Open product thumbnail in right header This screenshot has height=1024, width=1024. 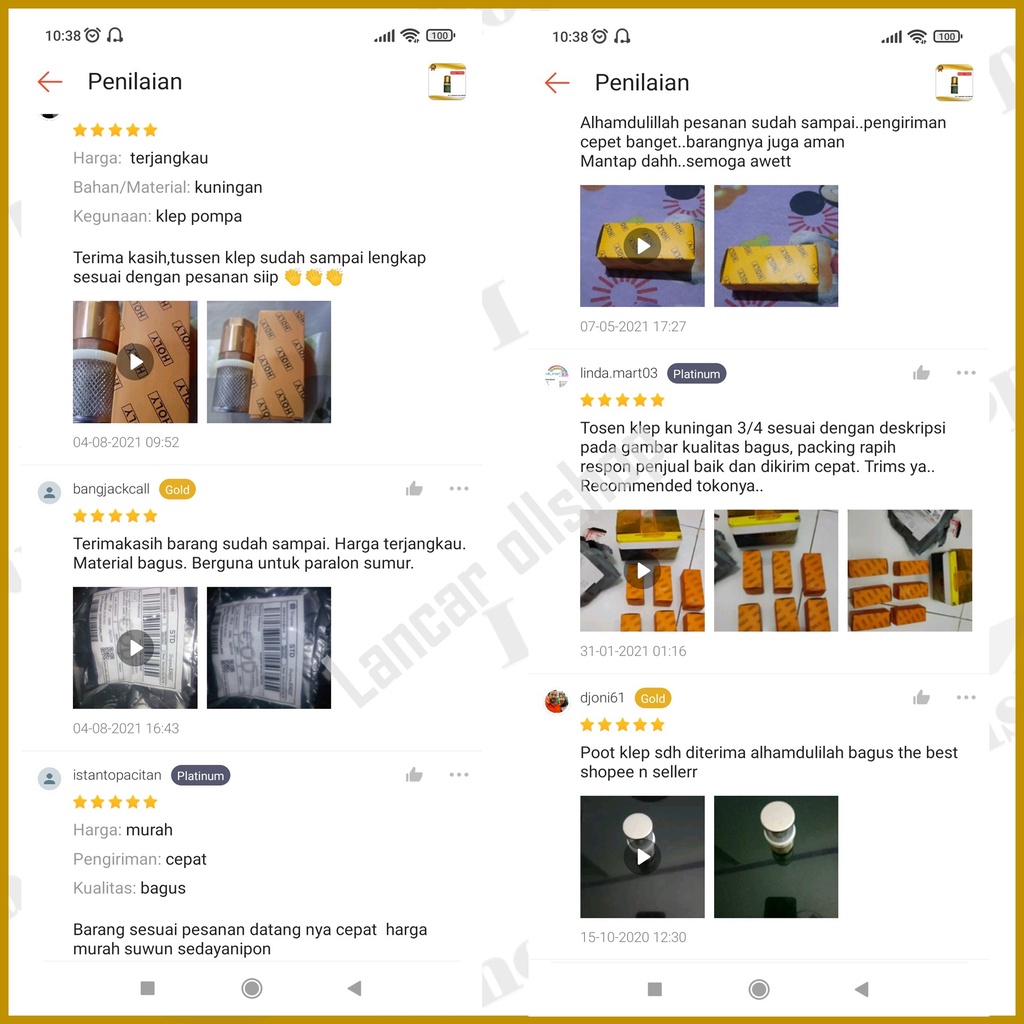click(x=954, y=83)
